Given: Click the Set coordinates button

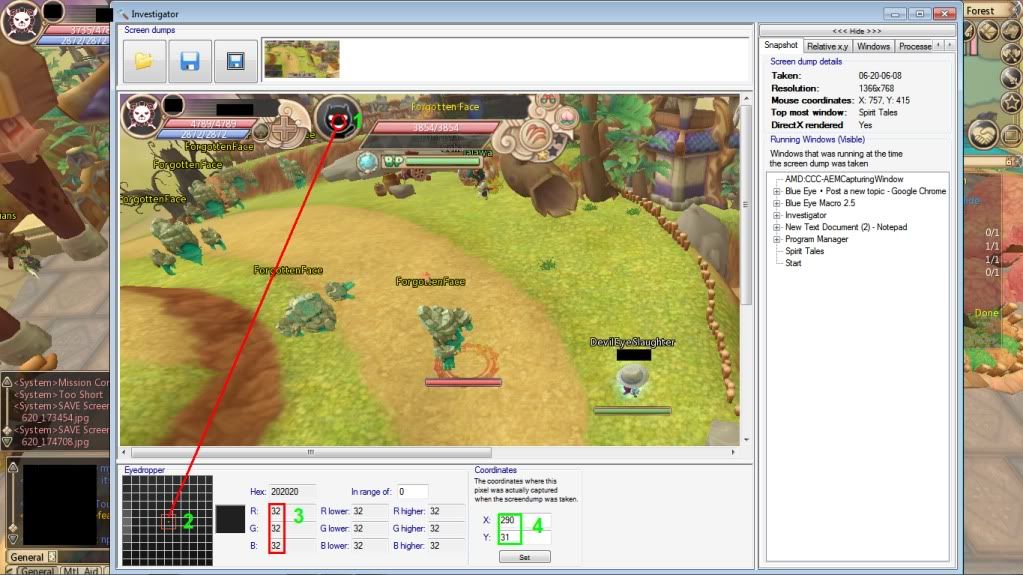Looking at the screenshot, I should coord(525,557).
